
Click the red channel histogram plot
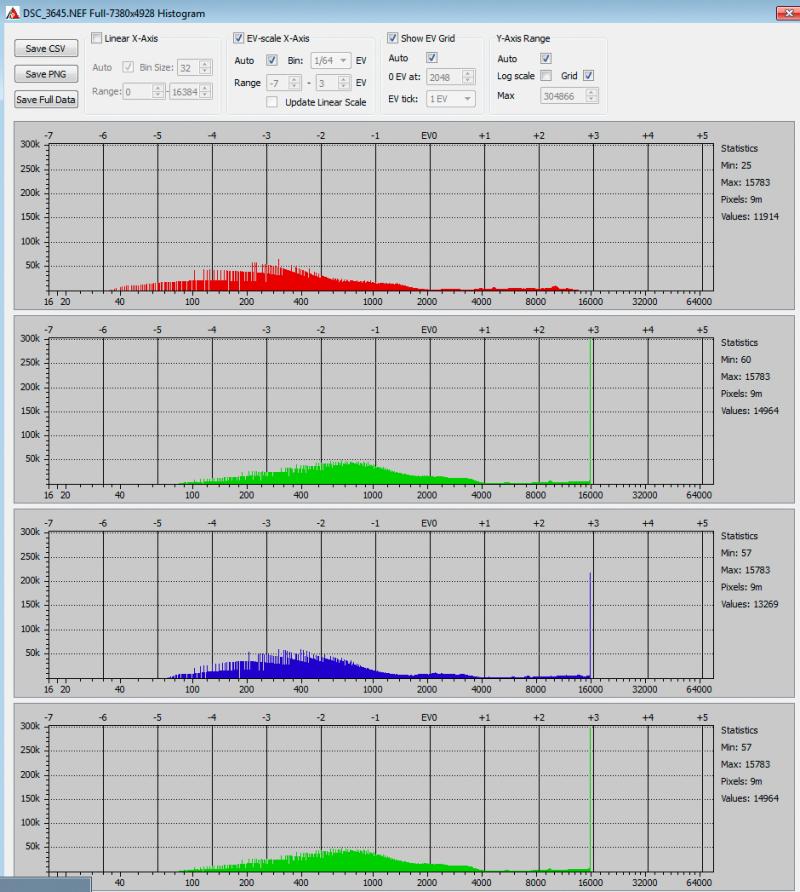(381, 218)
